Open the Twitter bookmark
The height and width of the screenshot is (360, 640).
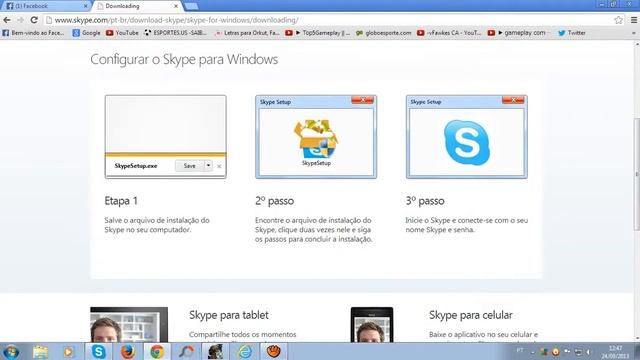[x=572, y=33]
